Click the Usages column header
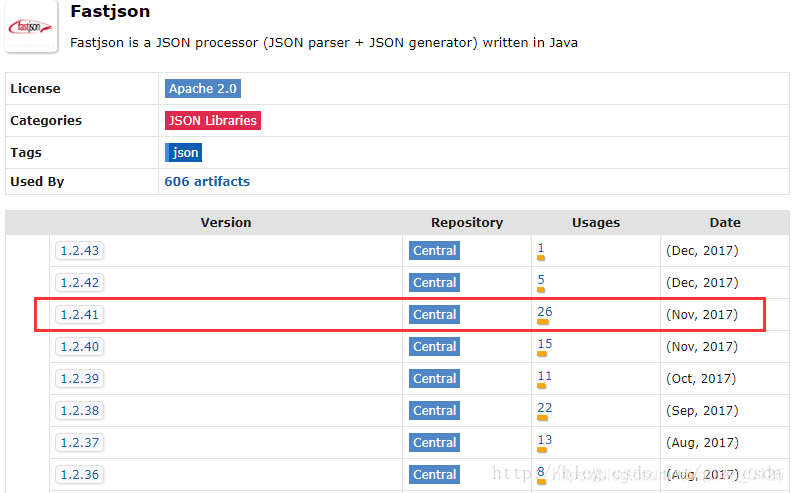The width and height of the screenshot is (793, 493). point(596,222)
